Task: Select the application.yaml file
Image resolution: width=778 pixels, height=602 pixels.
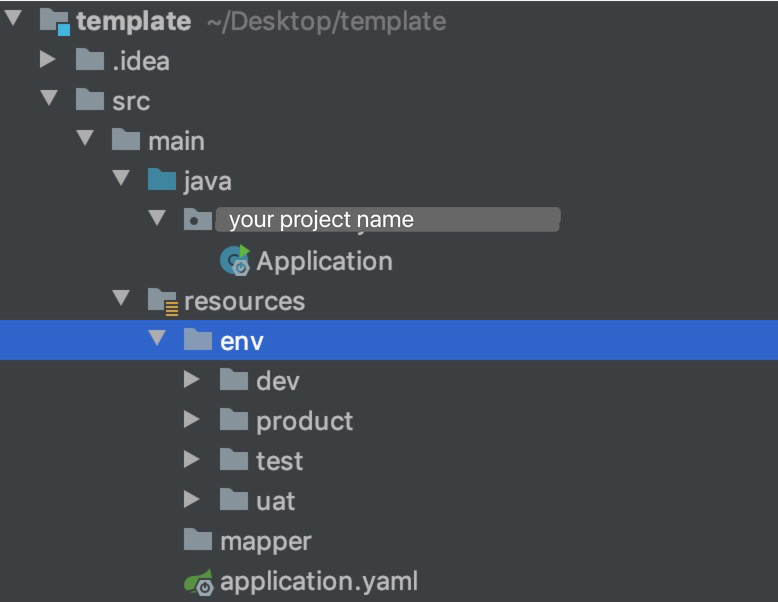Action: (318, 581)
